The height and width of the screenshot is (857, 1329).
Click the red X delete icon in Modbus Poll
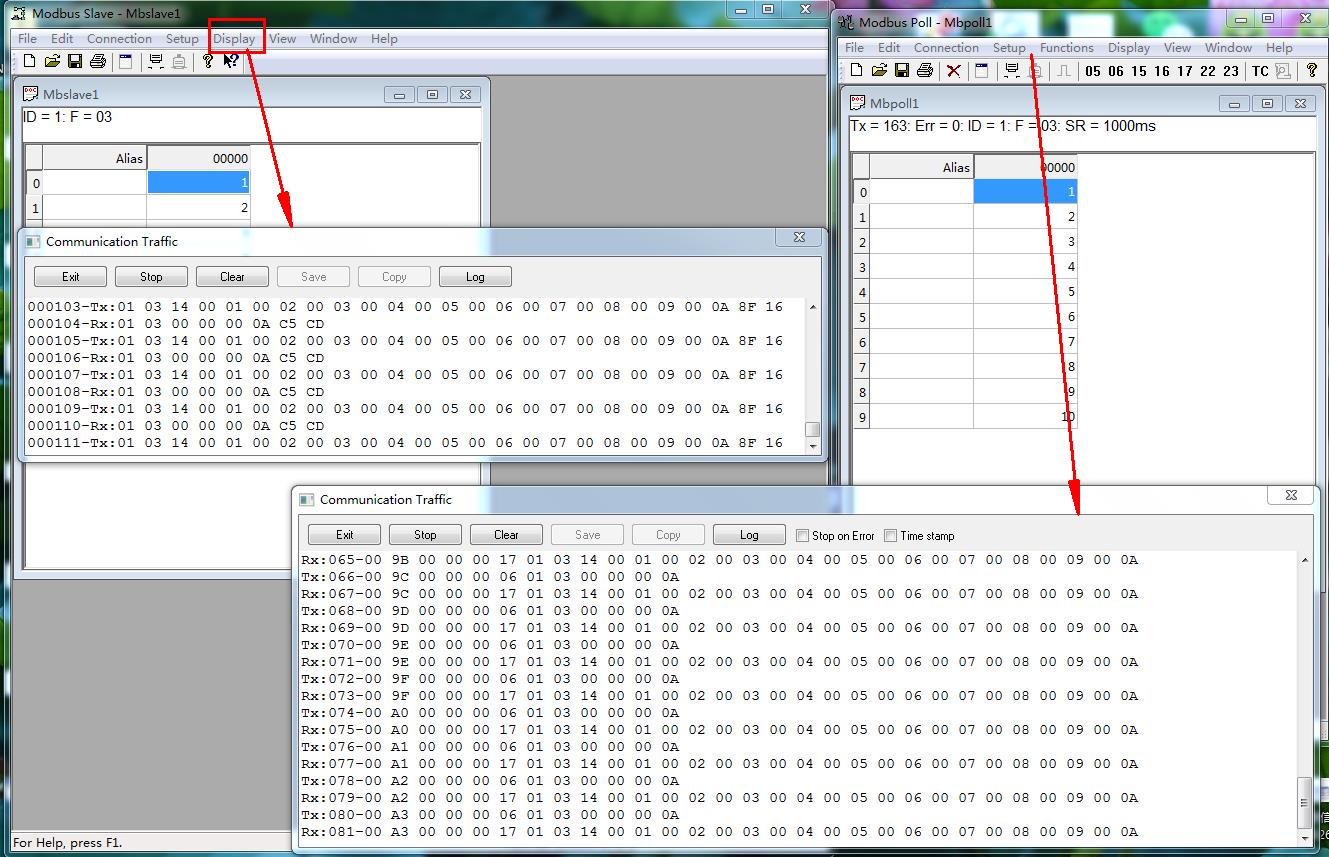pyautogui.click(x=954, y=71)
